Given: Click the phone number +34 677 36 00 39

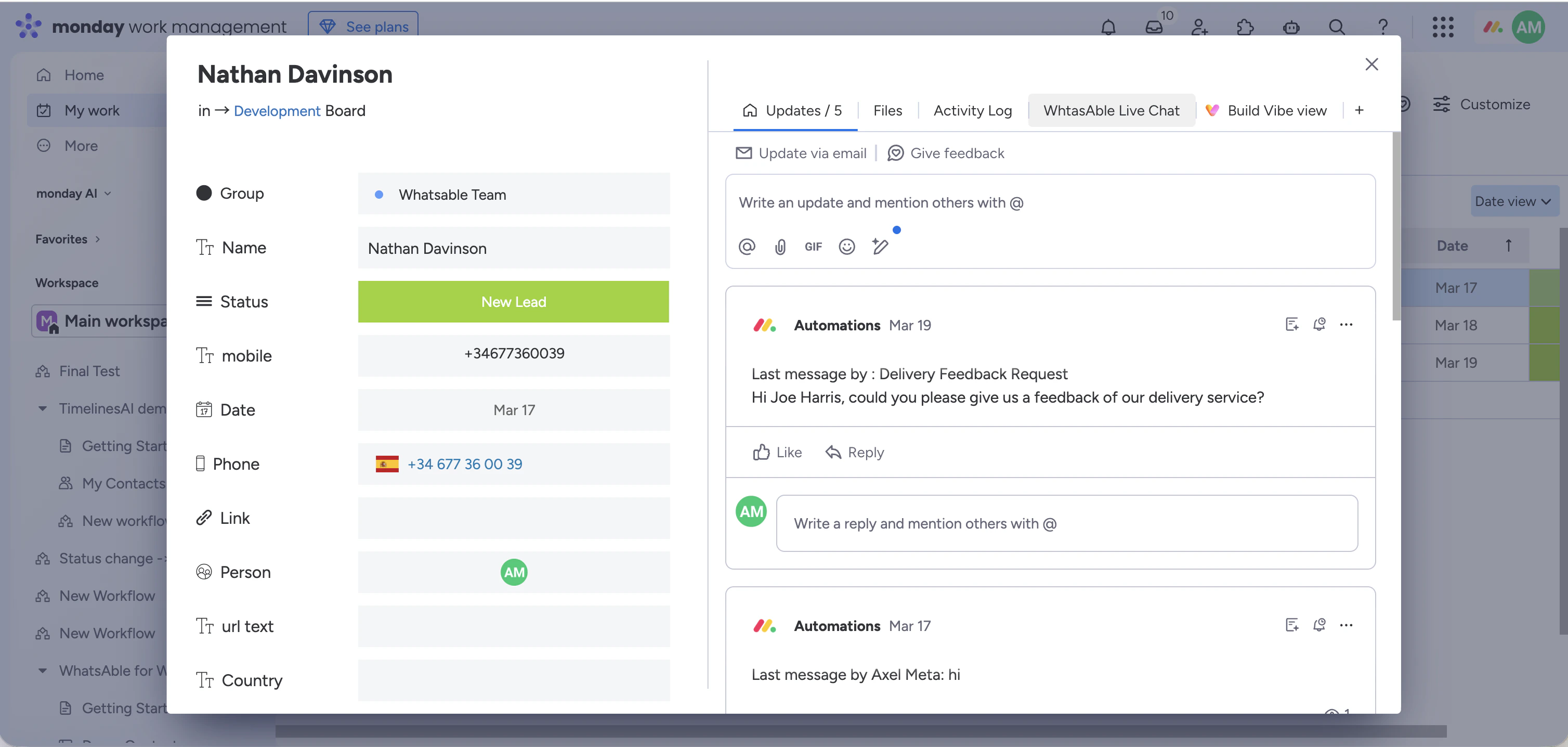Looking at the screenshot, I should click(x=464, y=464).
